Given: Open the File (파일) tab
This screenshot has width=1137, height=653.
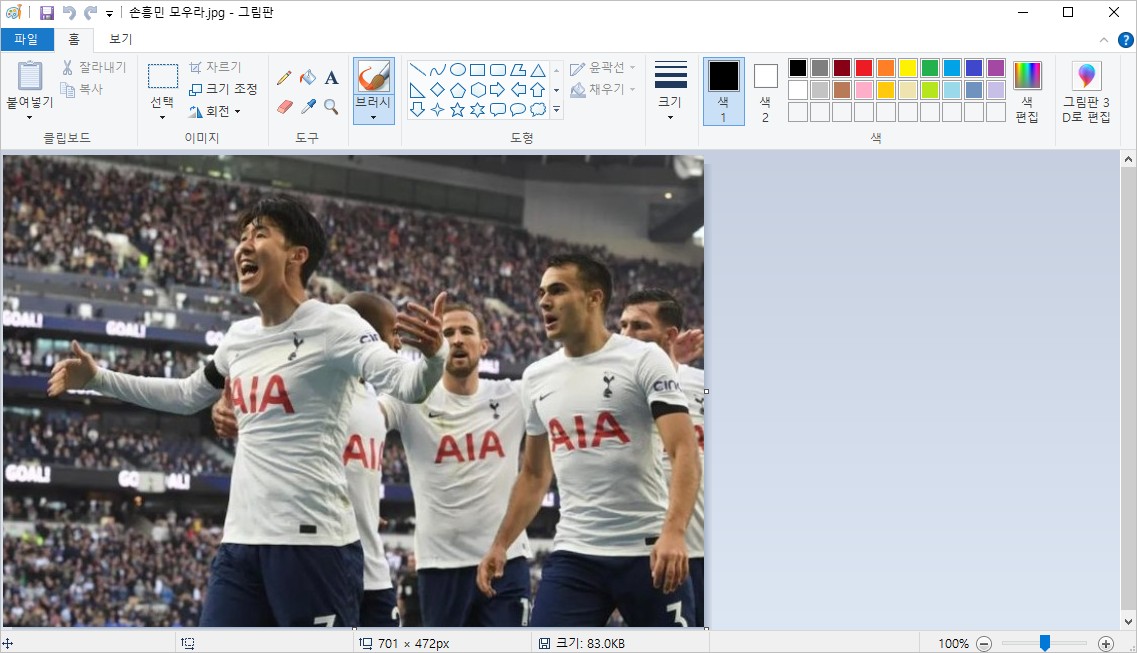Looking at the screenshot, I should (x=27, y=39).
